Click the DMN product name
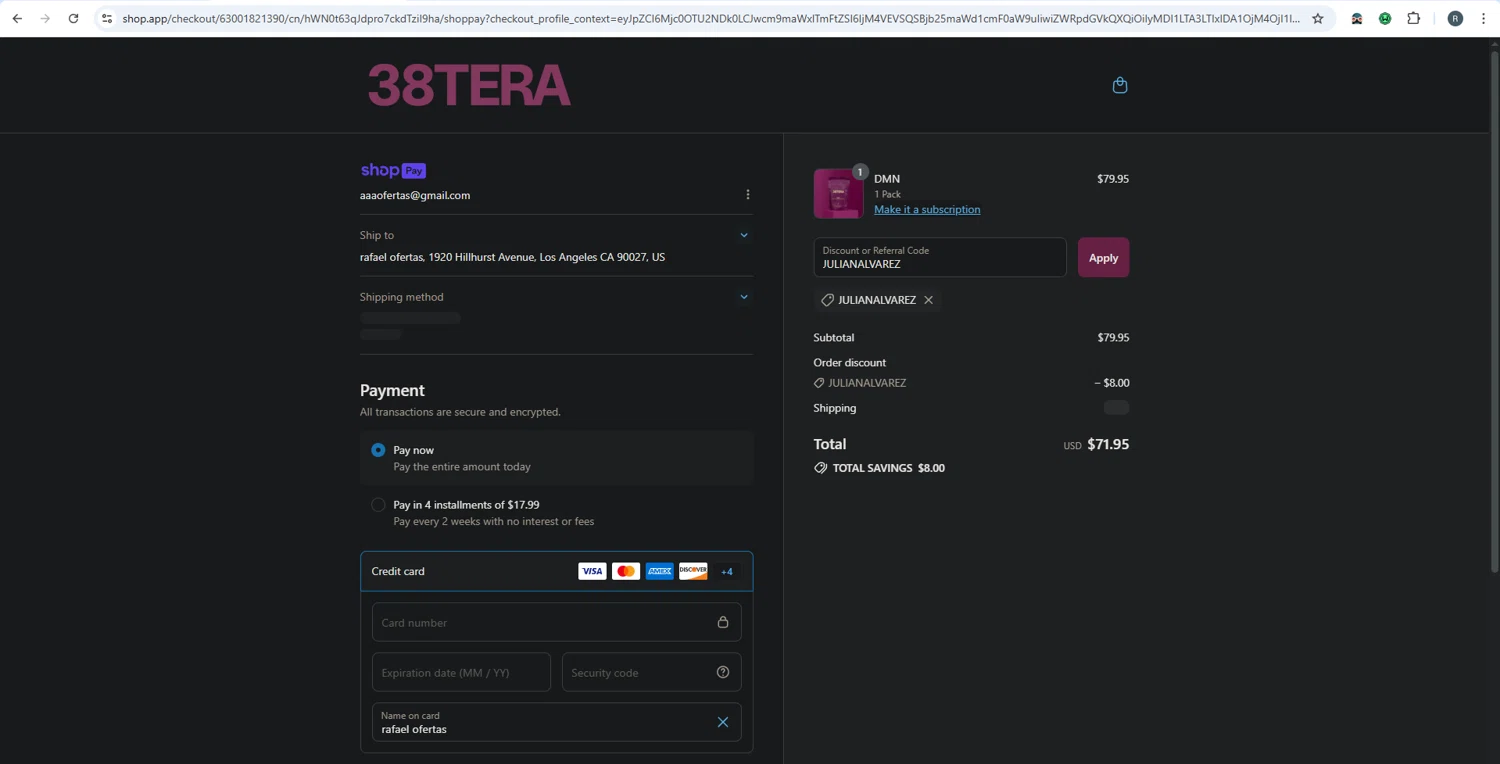 pyautogui.click(x=887, y=179)
